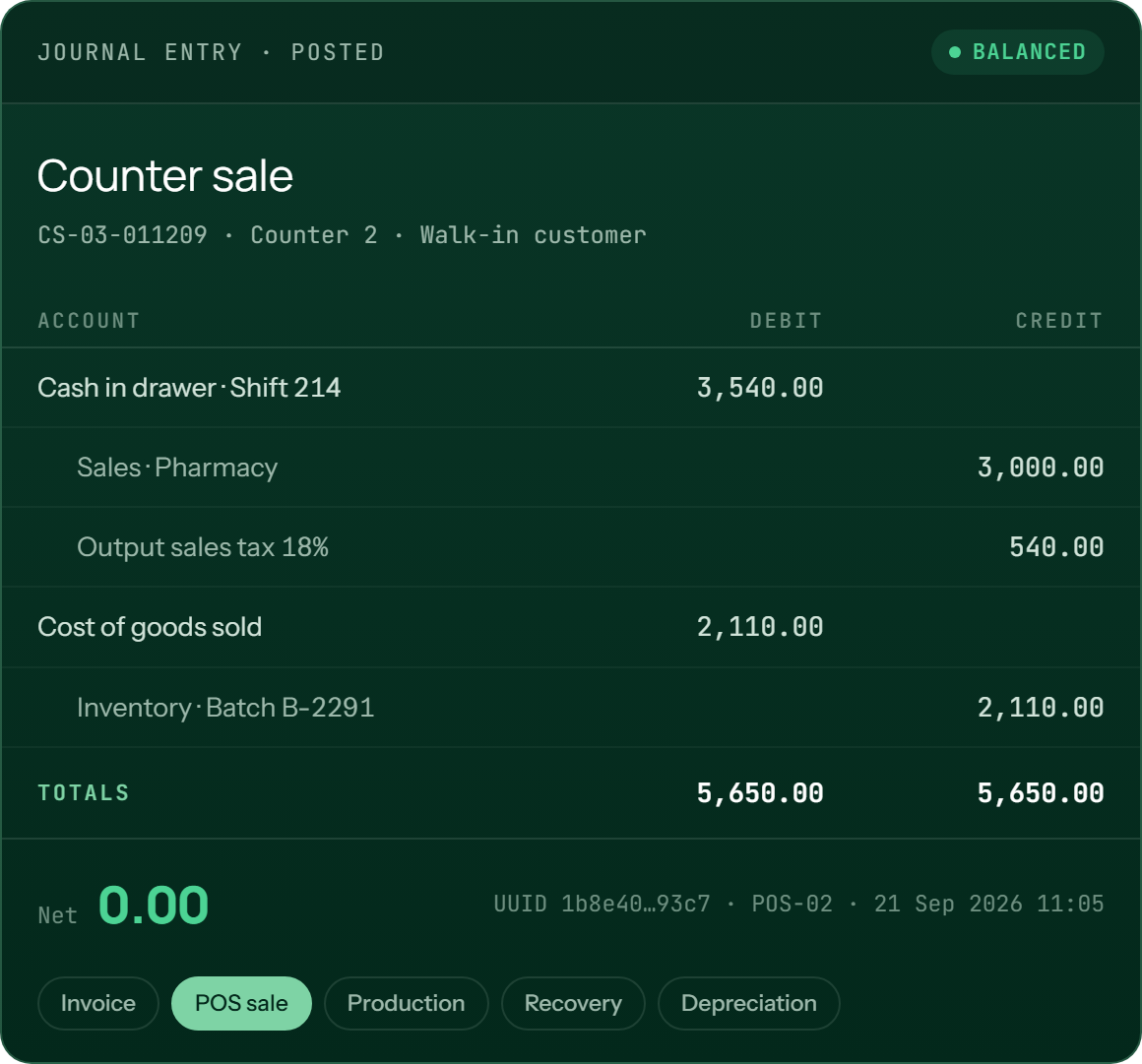Click the ACCOUNT column header
1142x1064 pixels.
[89, 321]
